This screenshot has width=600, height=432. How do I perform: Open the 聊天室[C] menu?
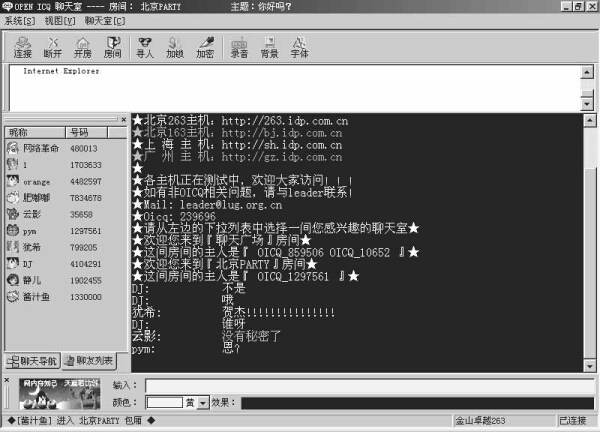[105, 21]
